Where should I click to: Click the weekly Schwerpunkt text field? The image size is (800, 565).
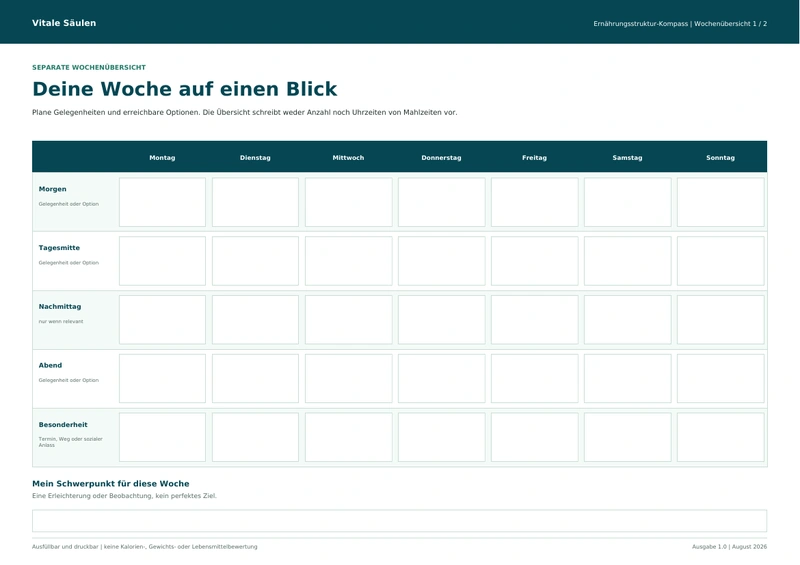click(x=399, y=521)
